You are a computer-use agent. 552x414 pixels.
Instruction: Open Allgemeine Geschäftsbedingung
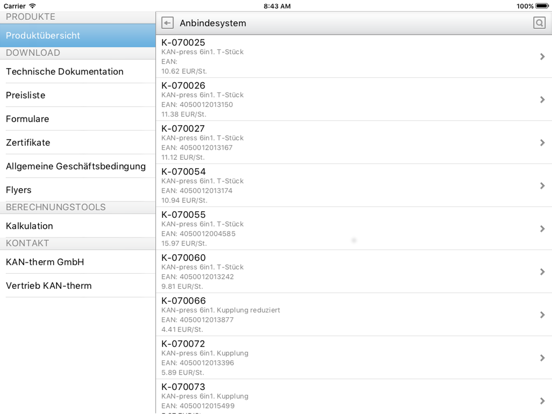[77, 166]
